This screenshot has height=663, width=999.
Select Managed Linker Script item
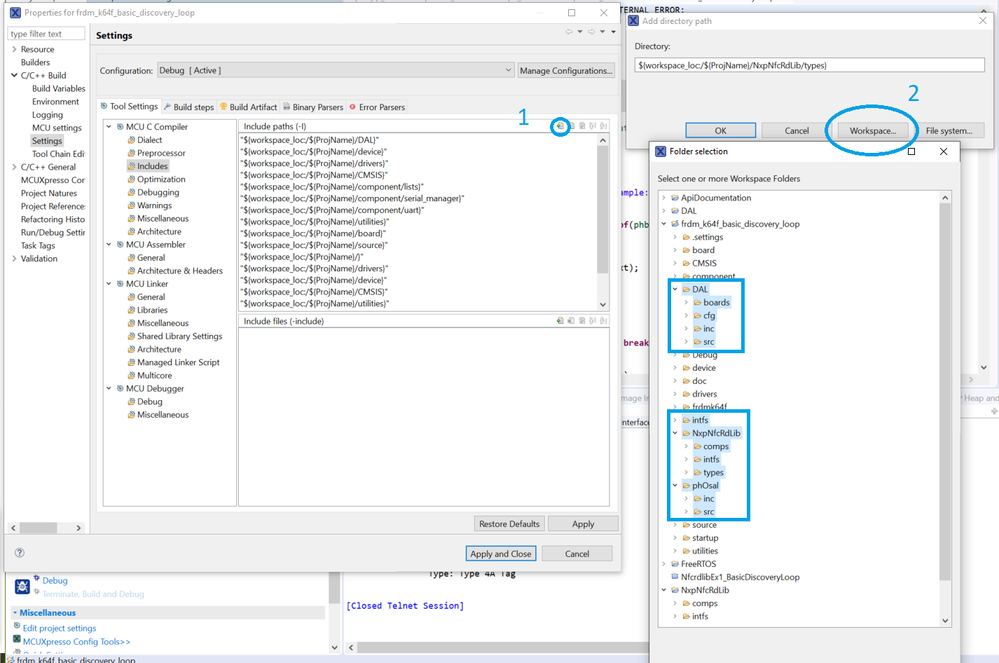coord(174,362)
